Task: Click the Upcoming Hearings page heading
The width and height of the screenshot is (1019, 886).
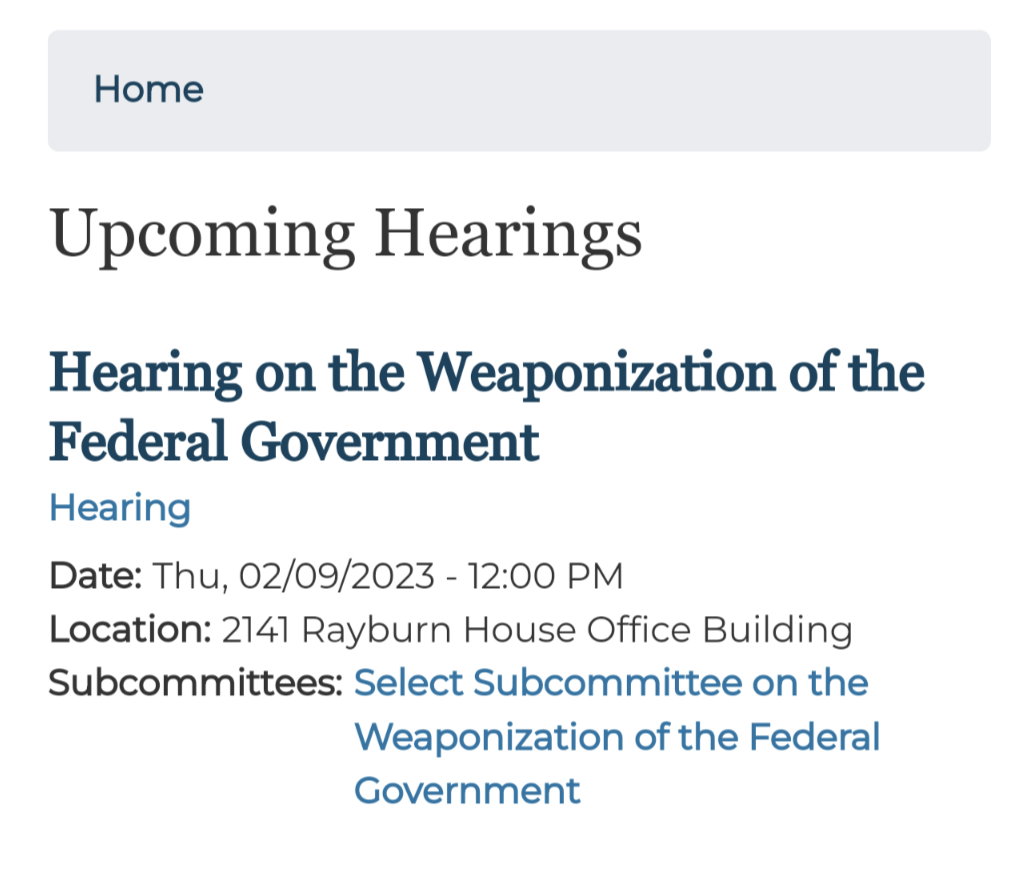Action: tap(345, 234)
